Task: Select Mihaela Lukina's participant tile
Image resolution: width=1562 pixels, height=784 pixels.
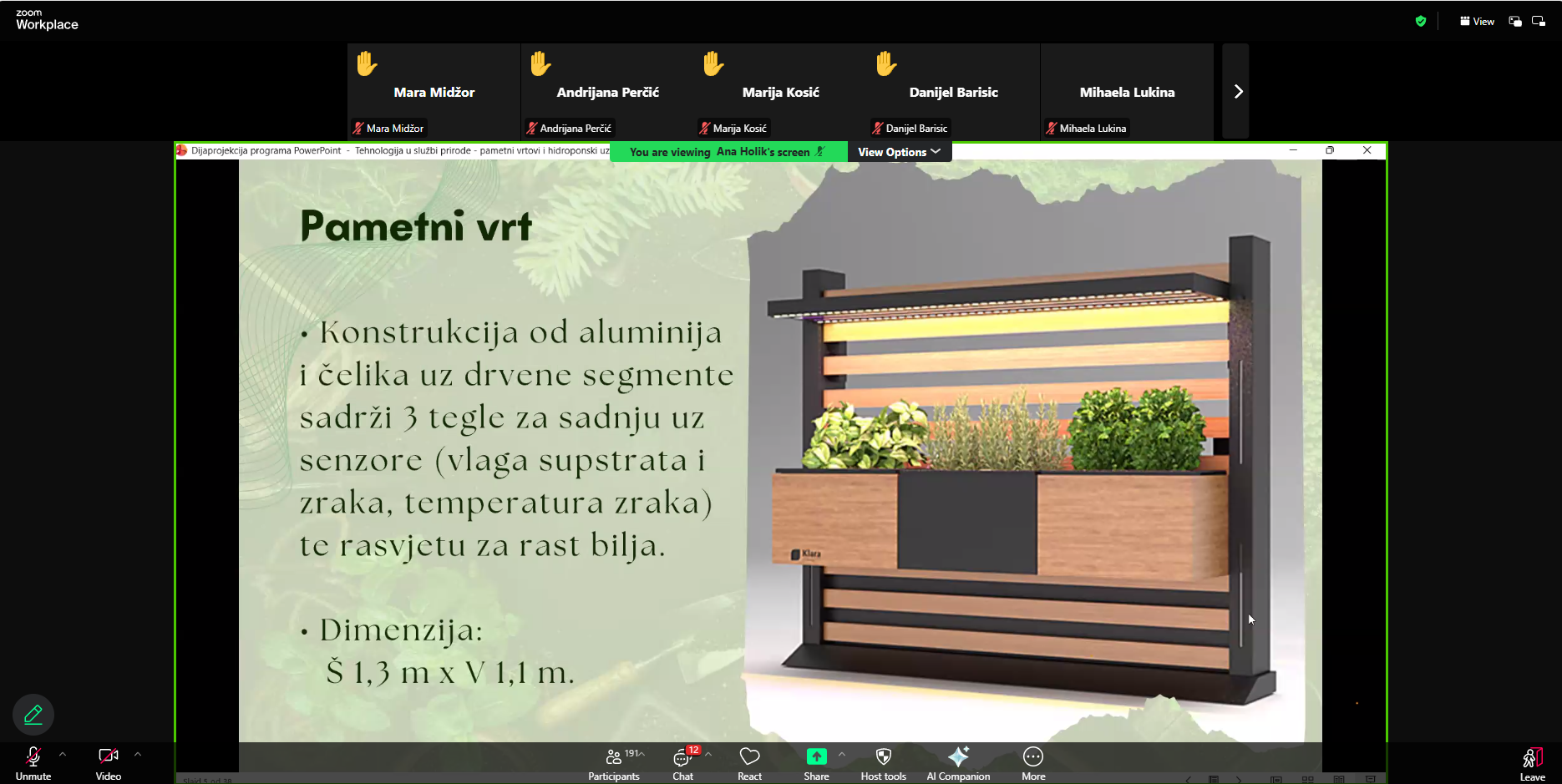Action: point(1127,92)
